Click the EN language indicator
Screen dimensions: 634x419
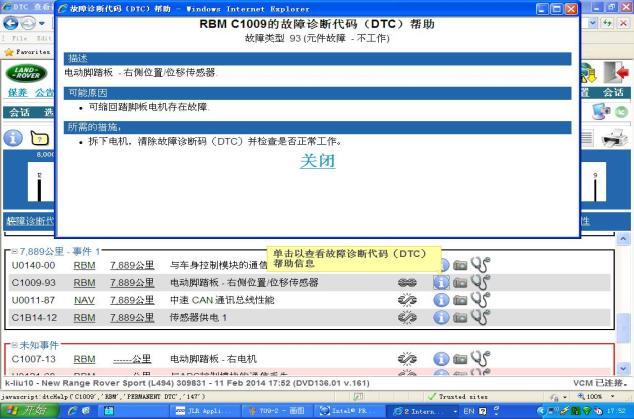tap(469, 411)
